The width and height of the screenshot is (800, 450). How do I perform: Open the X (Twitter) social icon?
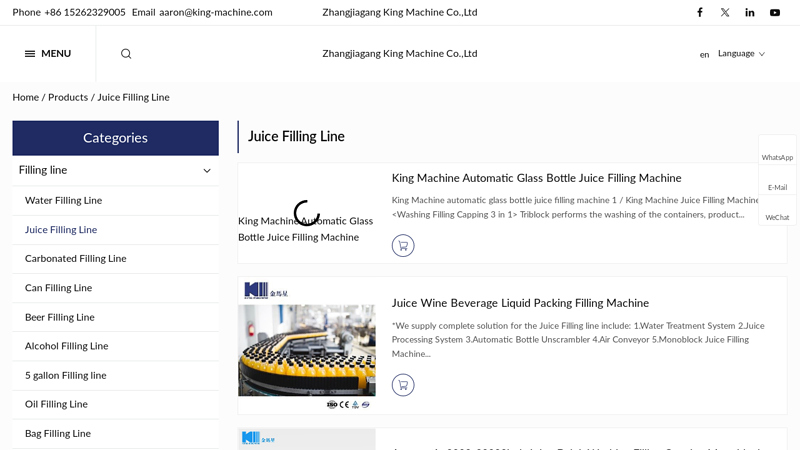click(x=724, y=12)
